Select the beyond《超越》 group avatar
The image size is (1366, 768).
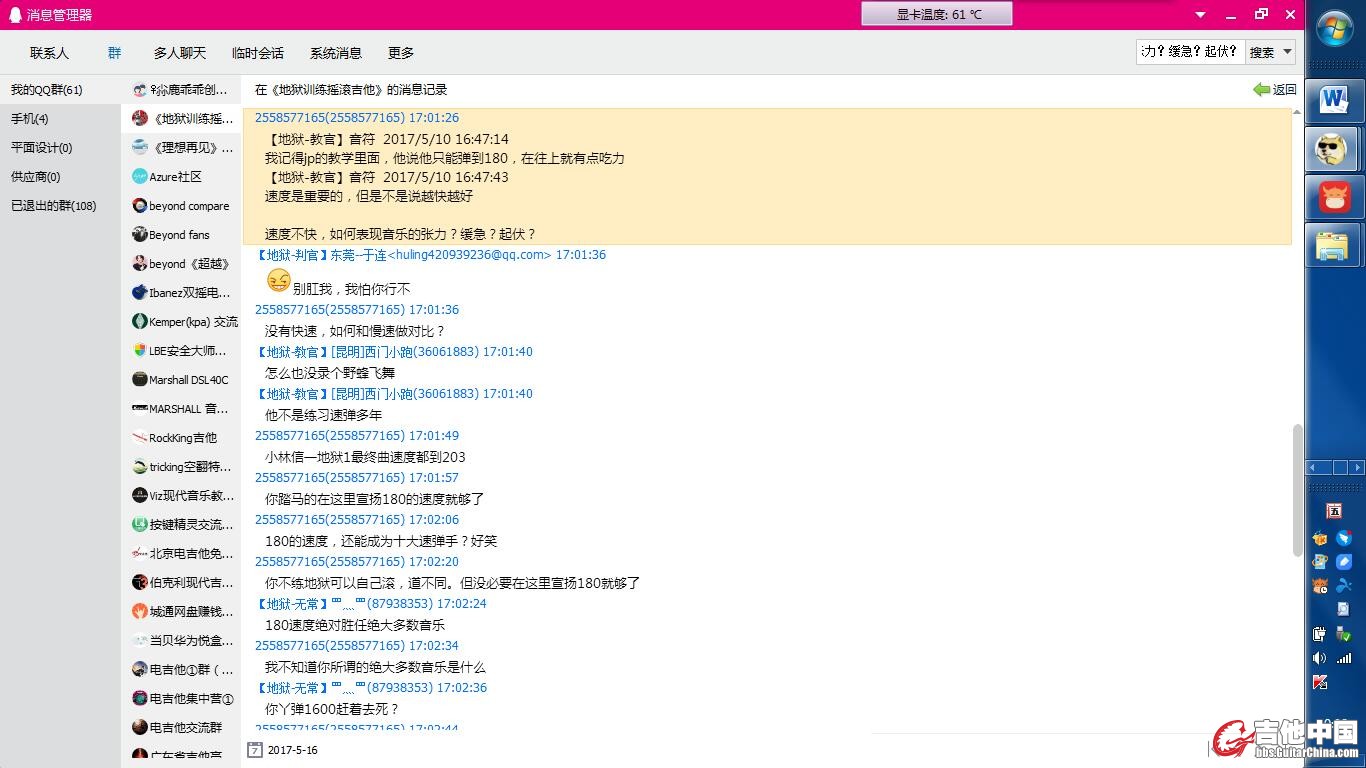[x=140, y=264]
